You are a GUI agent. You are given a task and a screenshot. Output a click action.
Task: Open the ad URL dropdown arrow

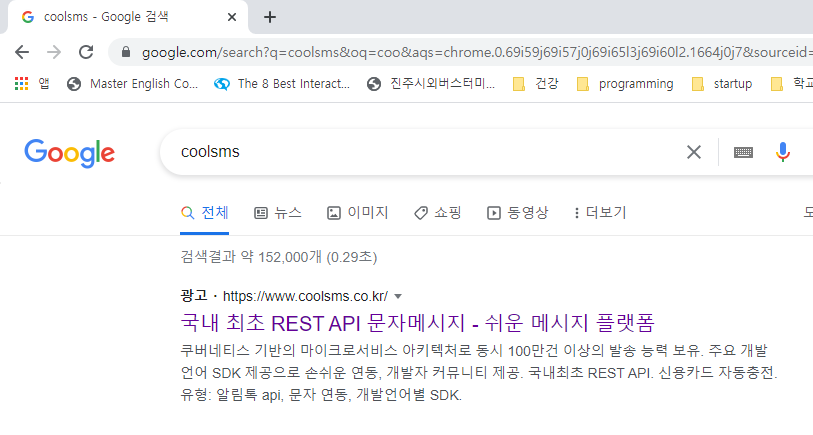pyautogui.click(x=398, y=297)
